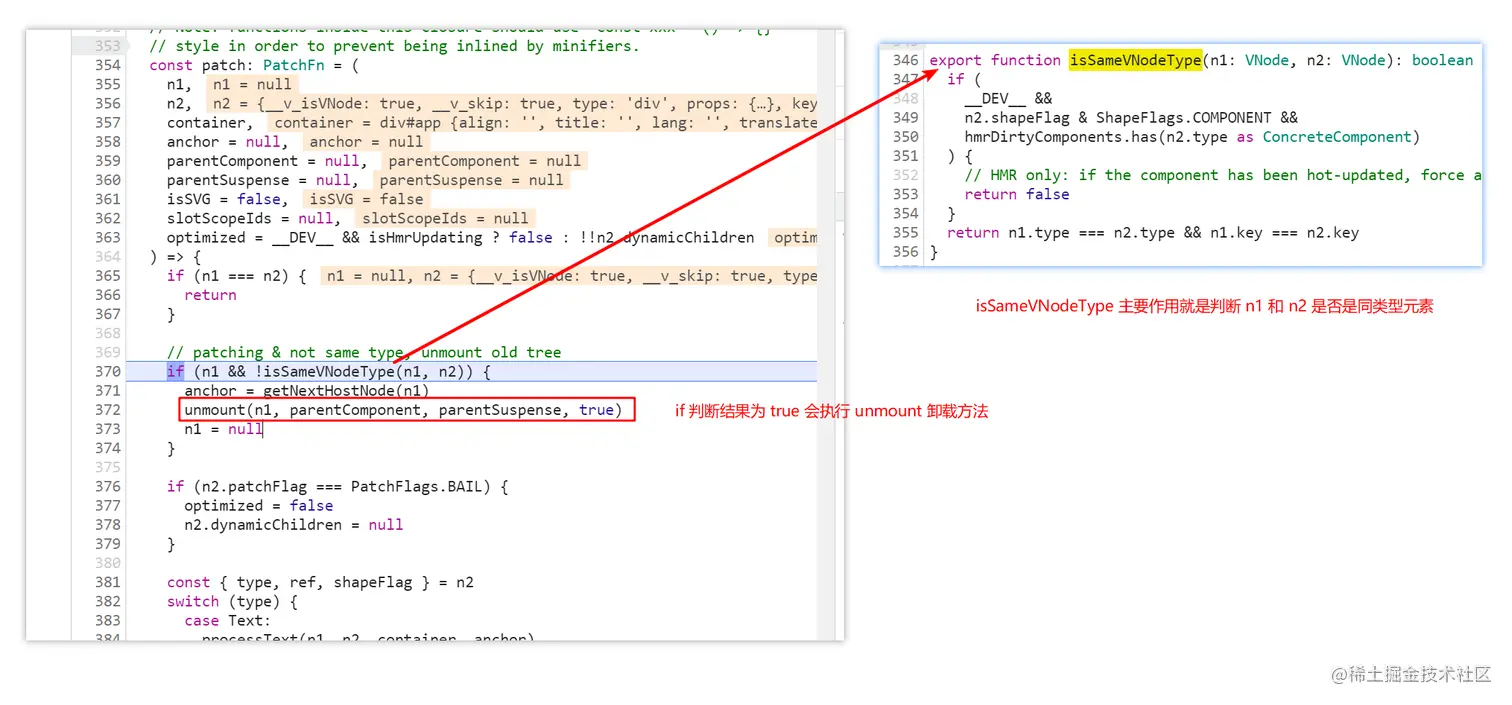Click 'ConcreteComponent' type in the right panel
This screenshot has height=705, width=1512.
click(1338, 137)
